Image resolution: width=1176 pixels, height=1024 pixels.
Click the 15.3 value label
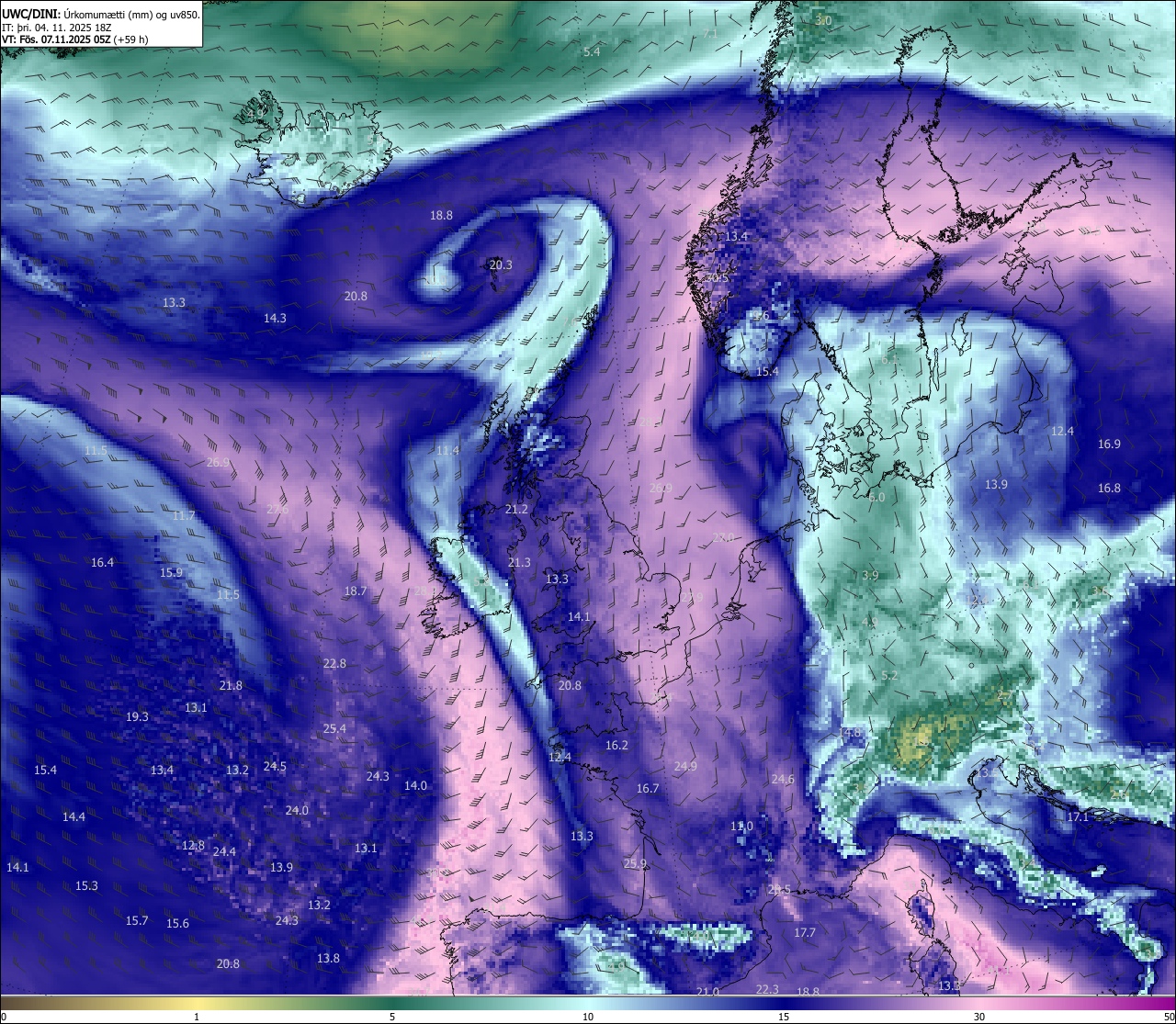(86, 885)
